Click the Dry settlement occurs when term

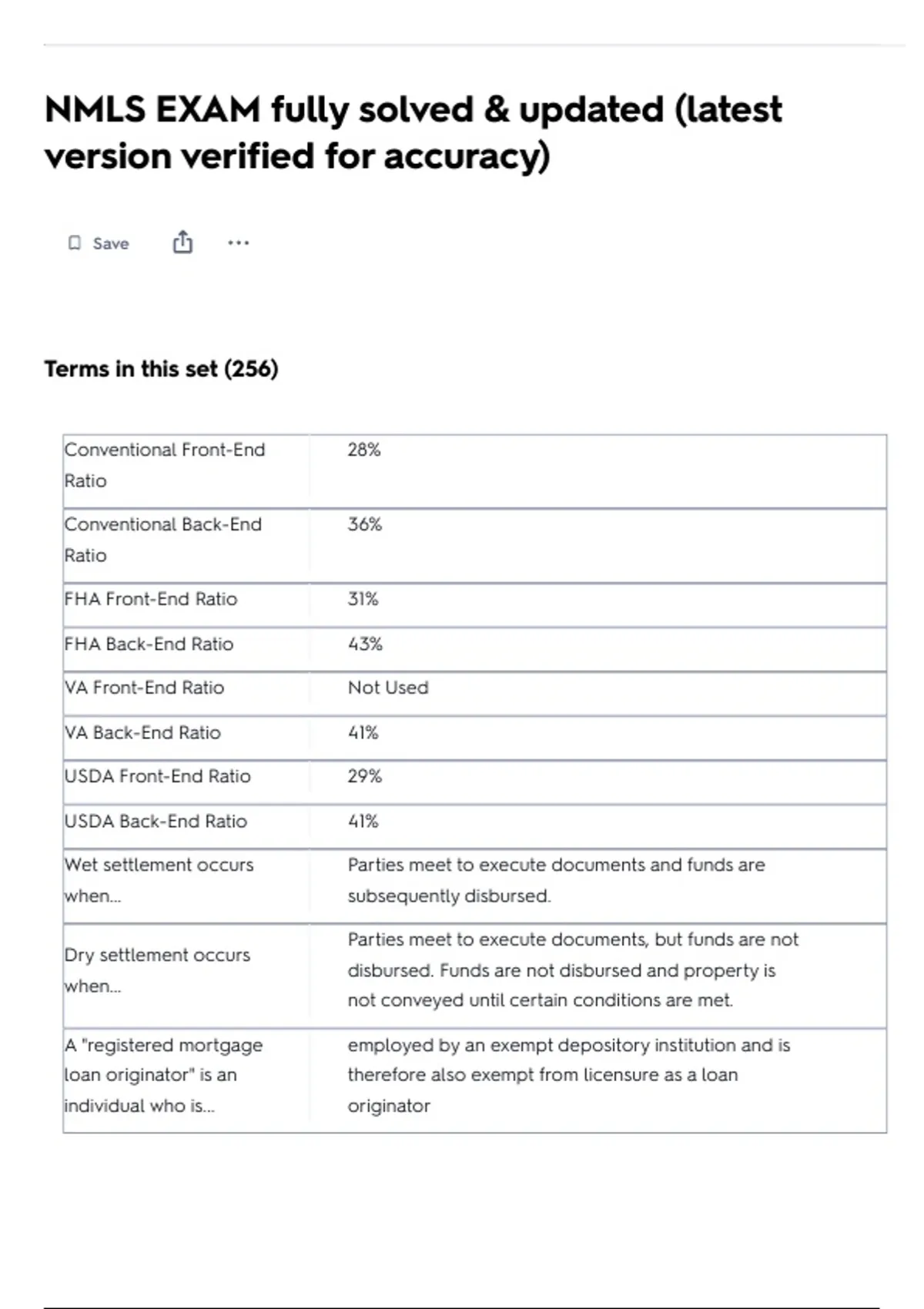158,970
